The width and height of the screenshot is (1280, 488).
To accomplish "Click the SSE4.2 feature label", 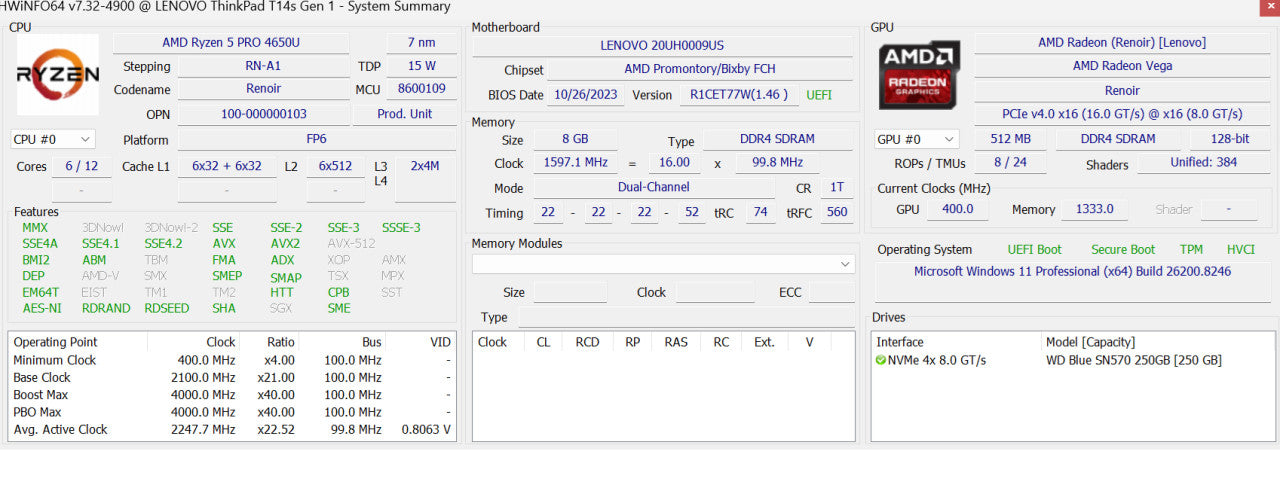I will pyautogui.click(x=163, y=243).
